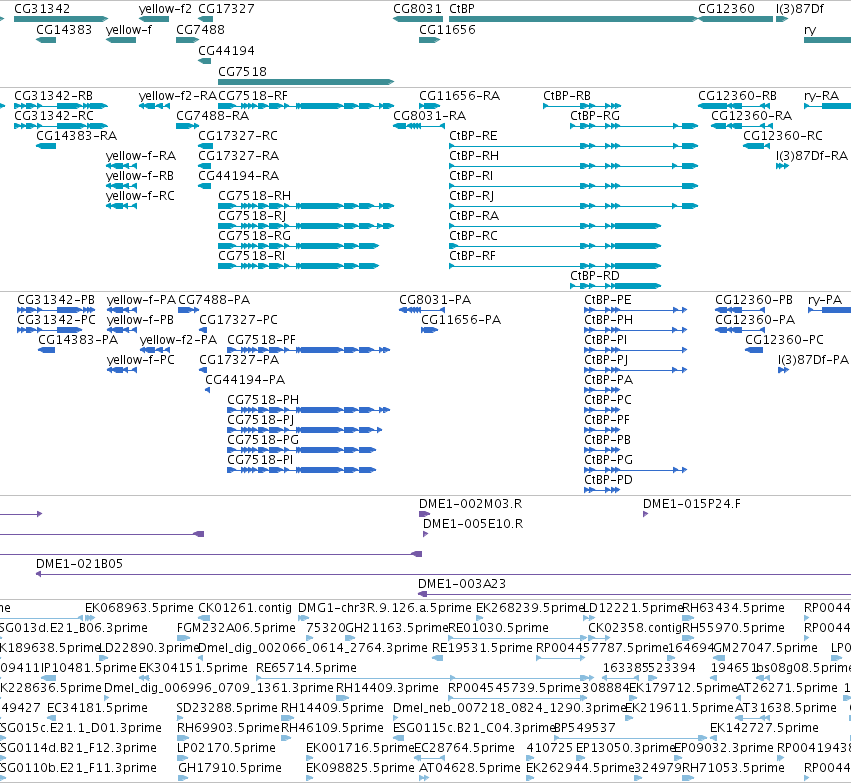Click the DME1-002M03.R BAC end

pos(424,514)
